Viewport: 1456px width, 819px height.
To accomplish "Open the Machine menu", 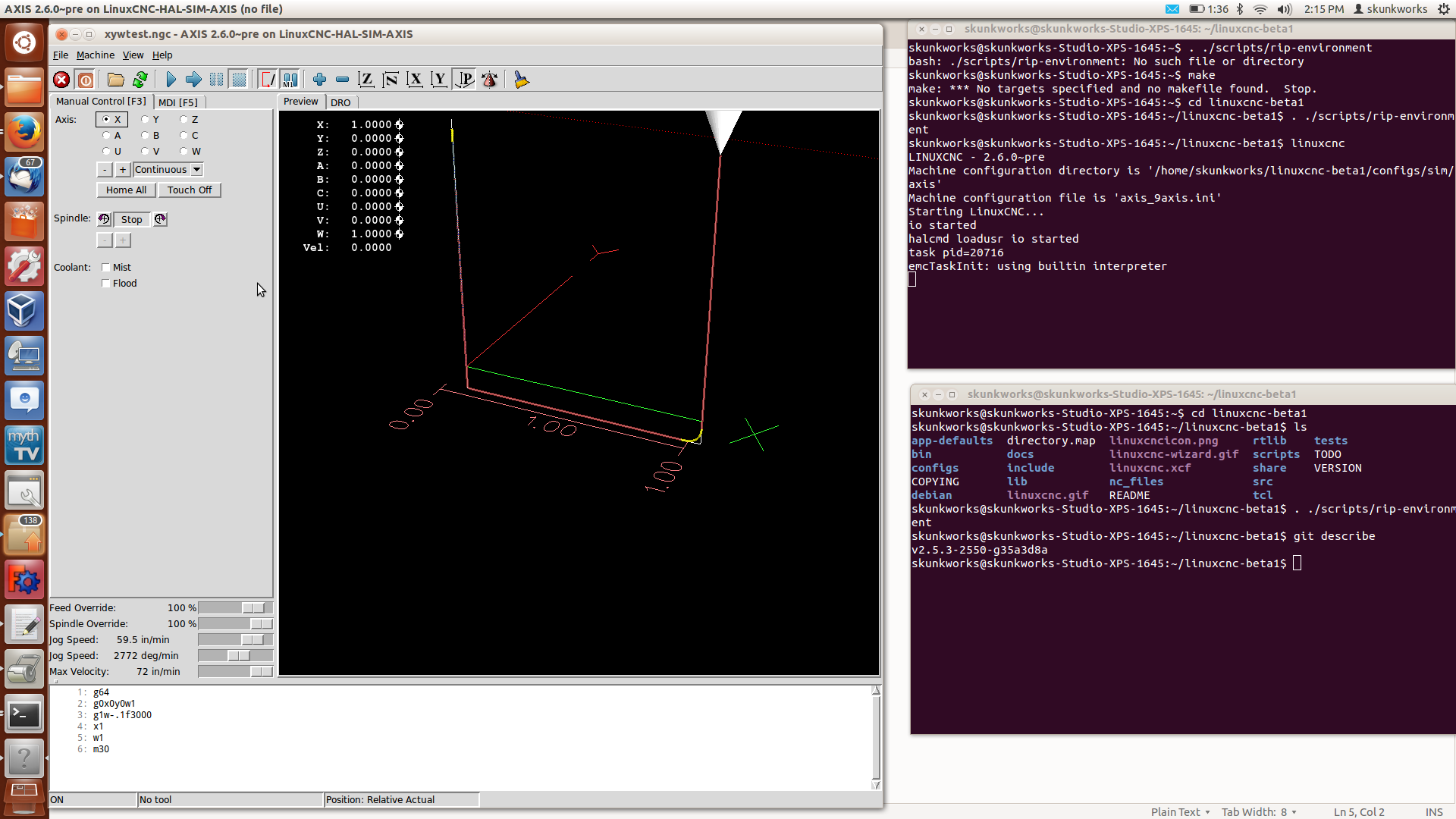I will [x=96, y=55].
